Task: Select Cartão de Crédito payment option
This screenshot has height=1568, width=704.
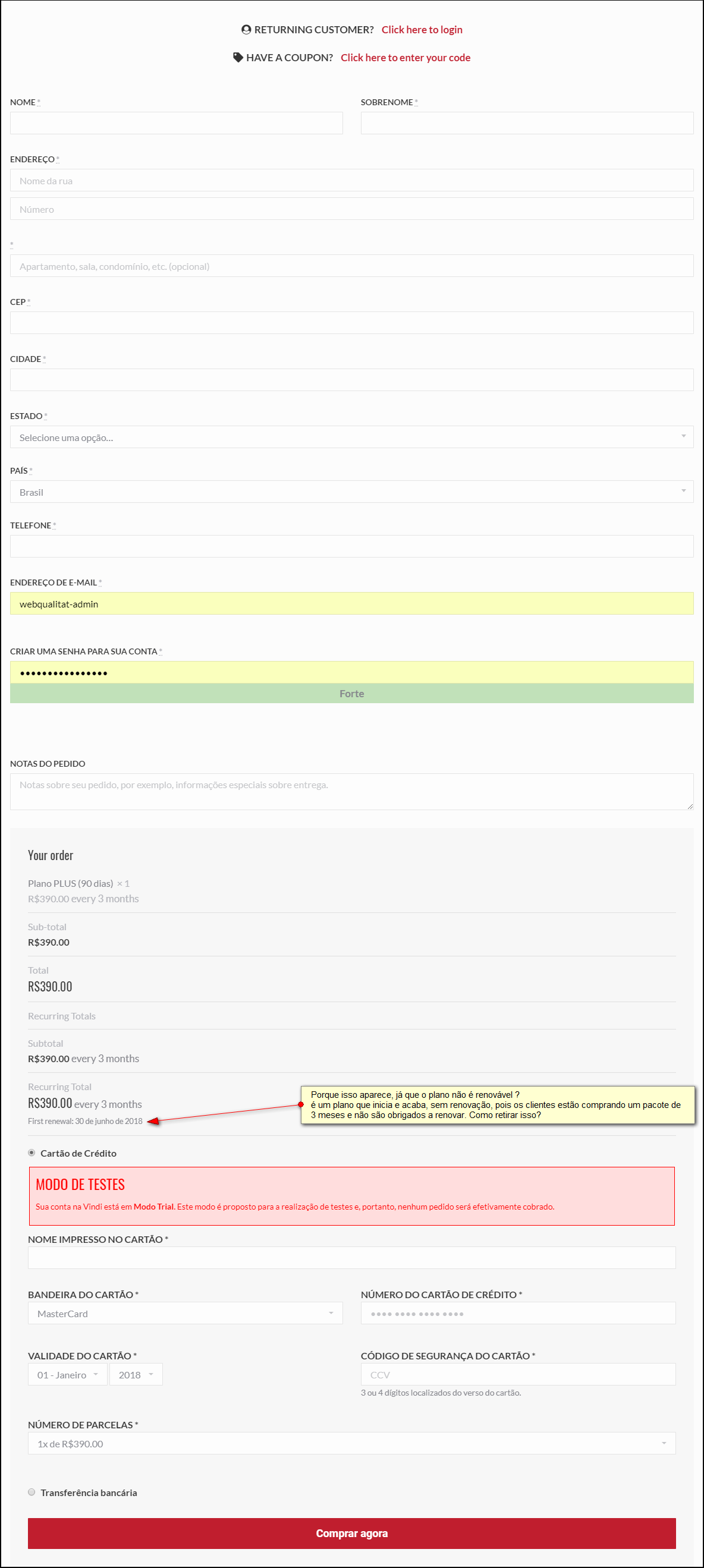Action: pyautogui.click(x=32, y=1153)
